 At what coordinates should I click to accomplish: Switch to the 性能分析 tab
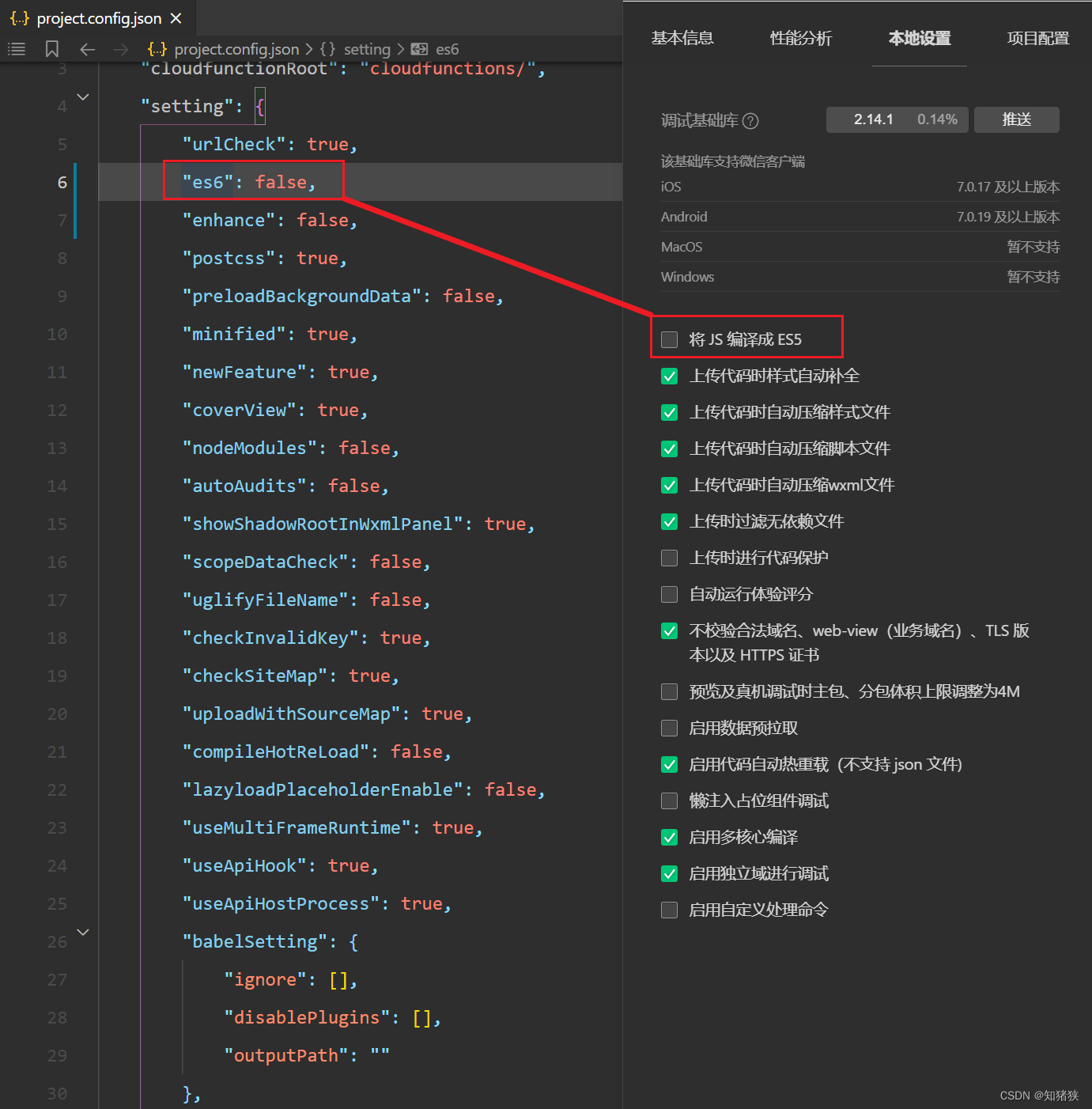tap(801, 38)
